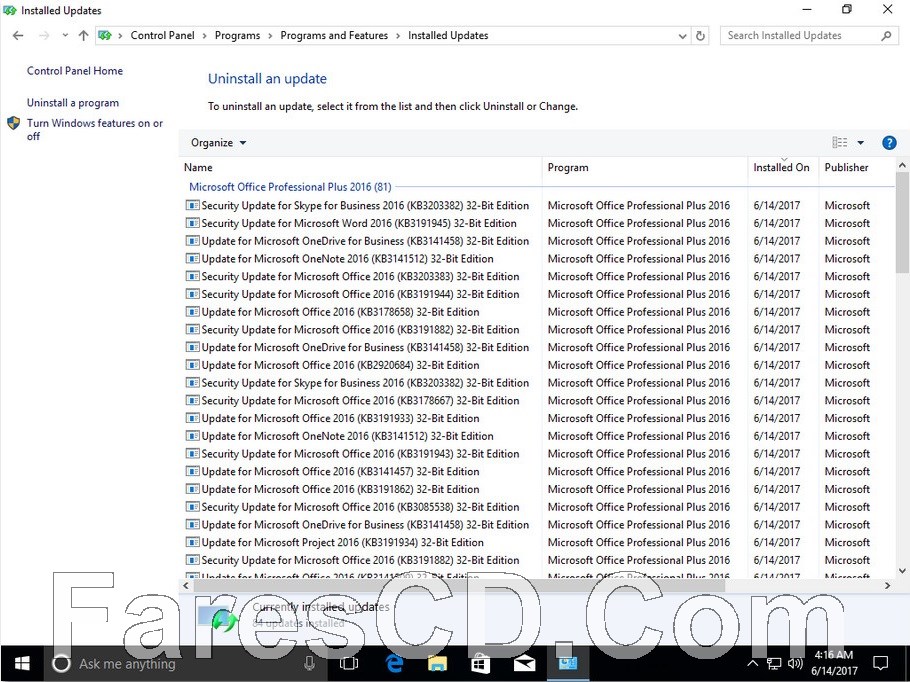Select Security Update for Microsoft Office 2016 (KB3178667)

tap(360, 400)
